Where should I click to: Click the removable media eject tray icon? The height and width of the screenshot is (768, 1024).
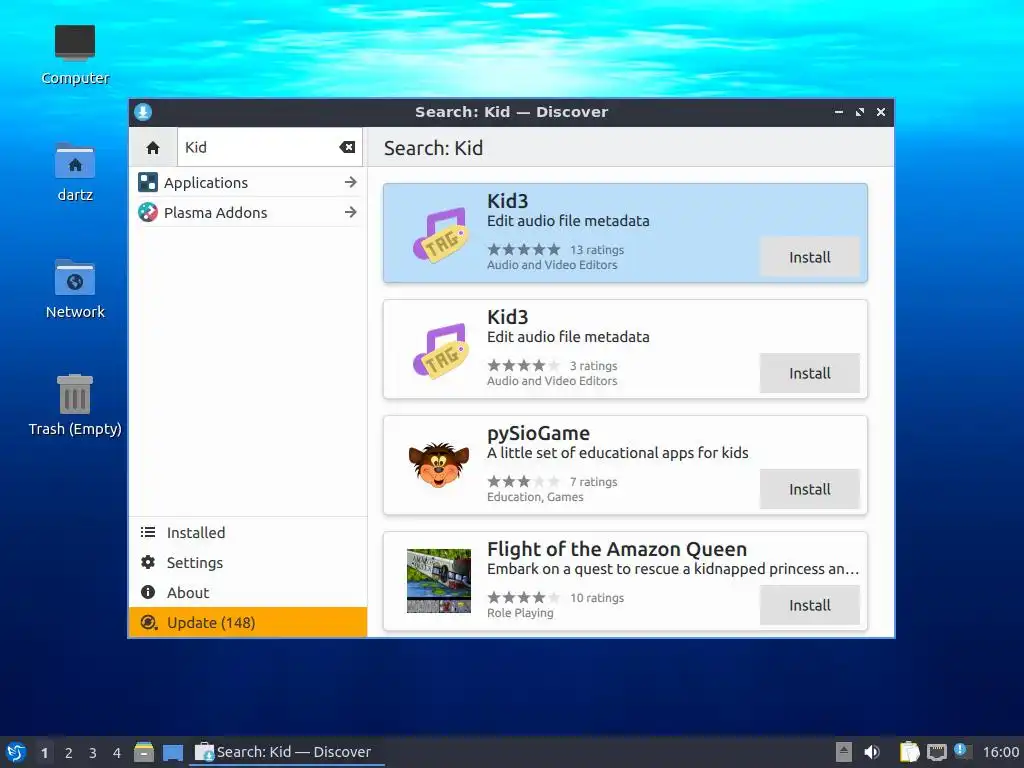click(x=844, y=752)
